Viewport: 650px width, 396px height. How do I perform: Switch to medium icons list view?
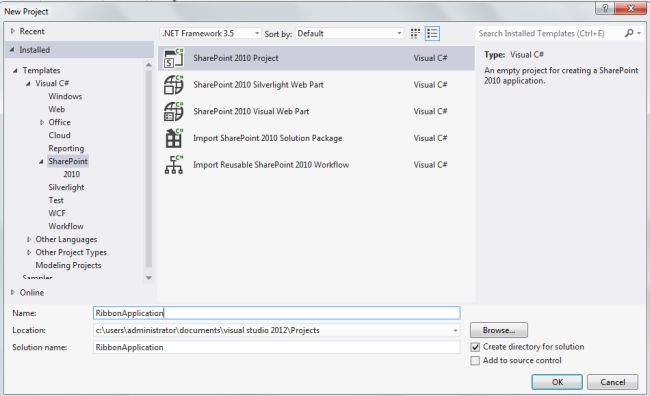click(x=432, y=34)
